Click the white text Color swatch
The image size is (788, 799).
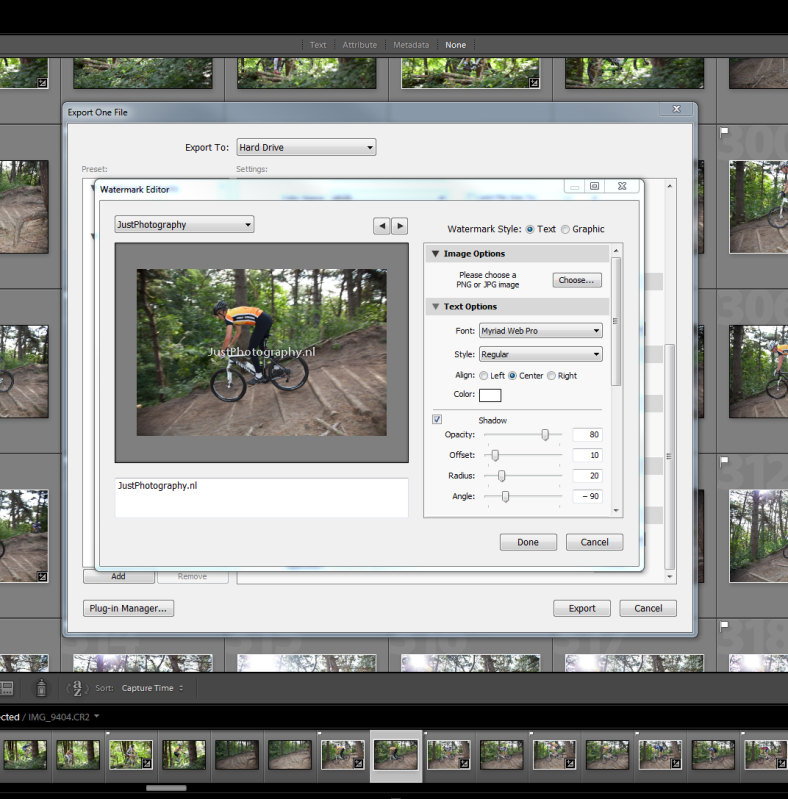490,395
